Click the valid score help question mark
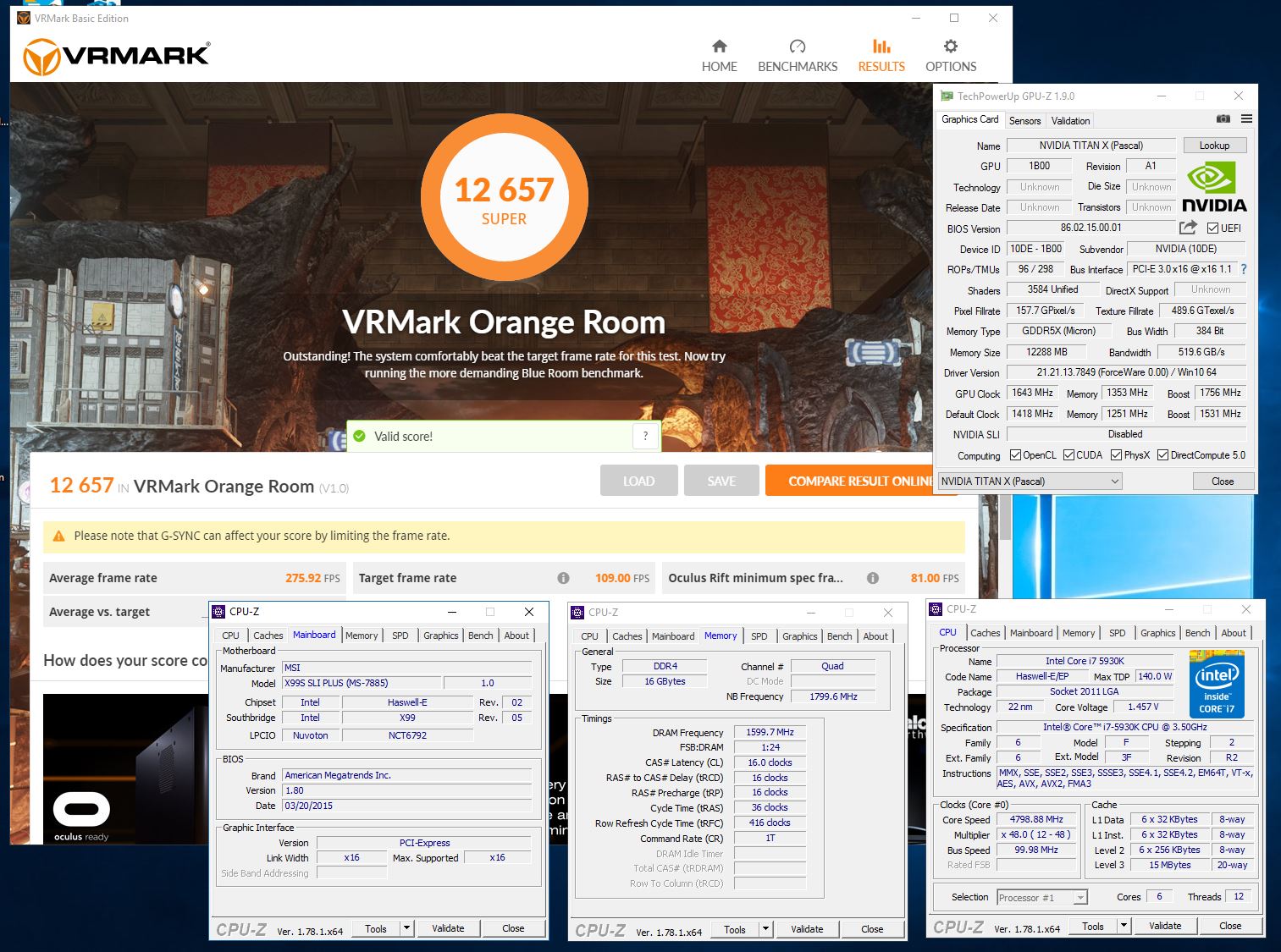Image resolution: width=1281 pixels, height=952 pixels. 645,436
